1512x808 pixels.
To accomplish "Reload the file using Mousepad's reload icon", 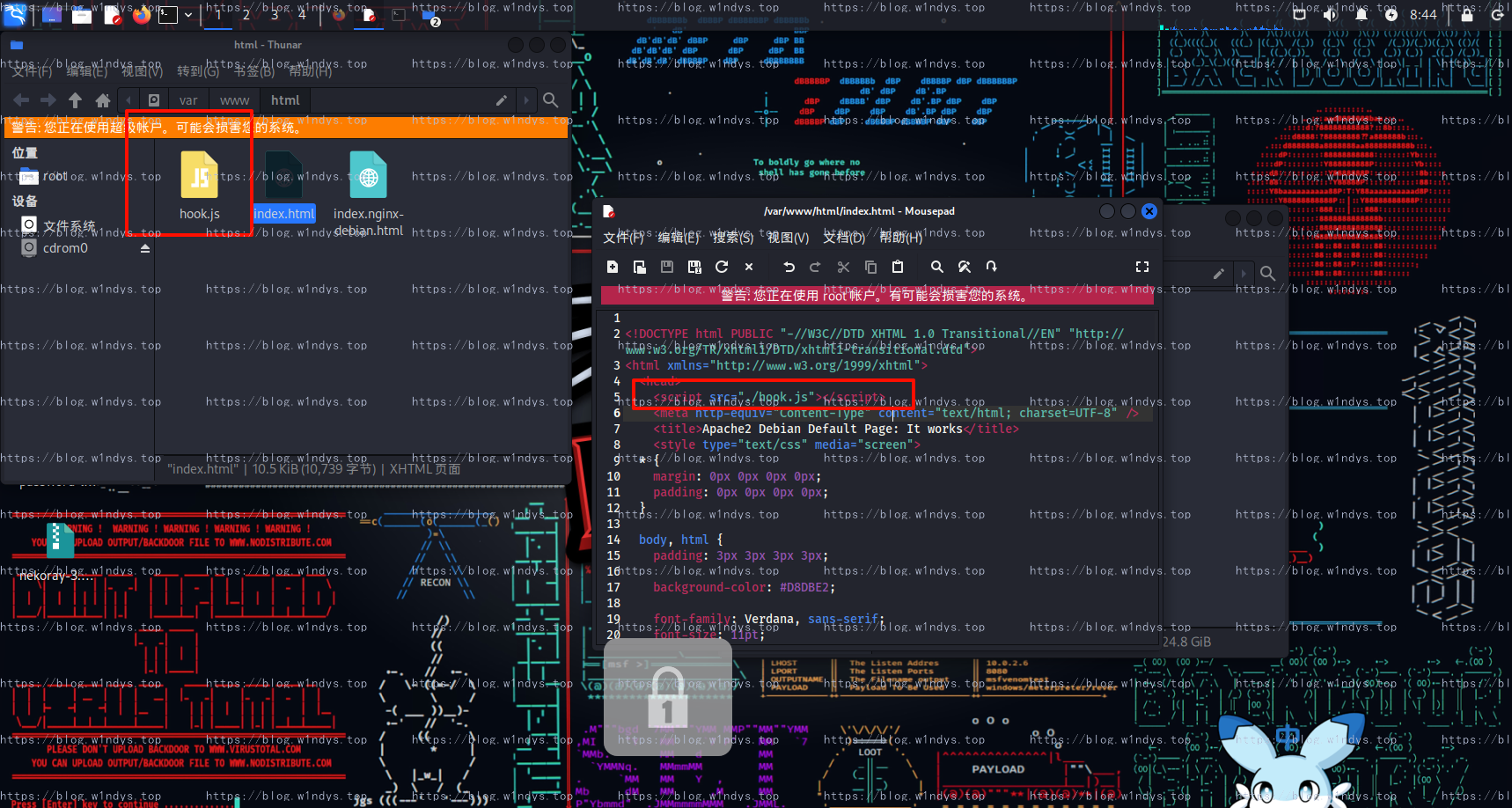I will pyautogui.click(x=722, y=267).
